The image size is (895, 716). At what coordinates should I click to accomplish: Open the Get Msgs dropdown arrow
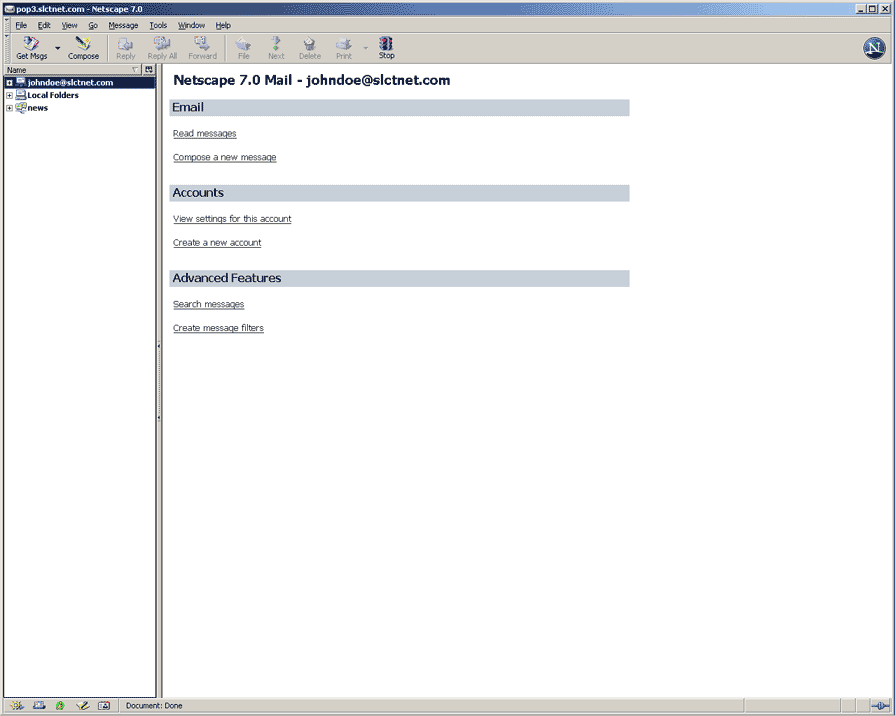[57, 49]
